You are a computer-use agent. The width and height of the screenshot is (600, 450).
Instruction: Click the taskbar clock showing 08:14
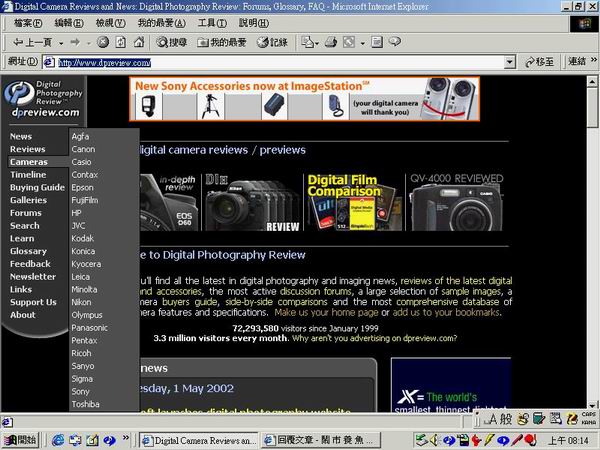(569, 441)
